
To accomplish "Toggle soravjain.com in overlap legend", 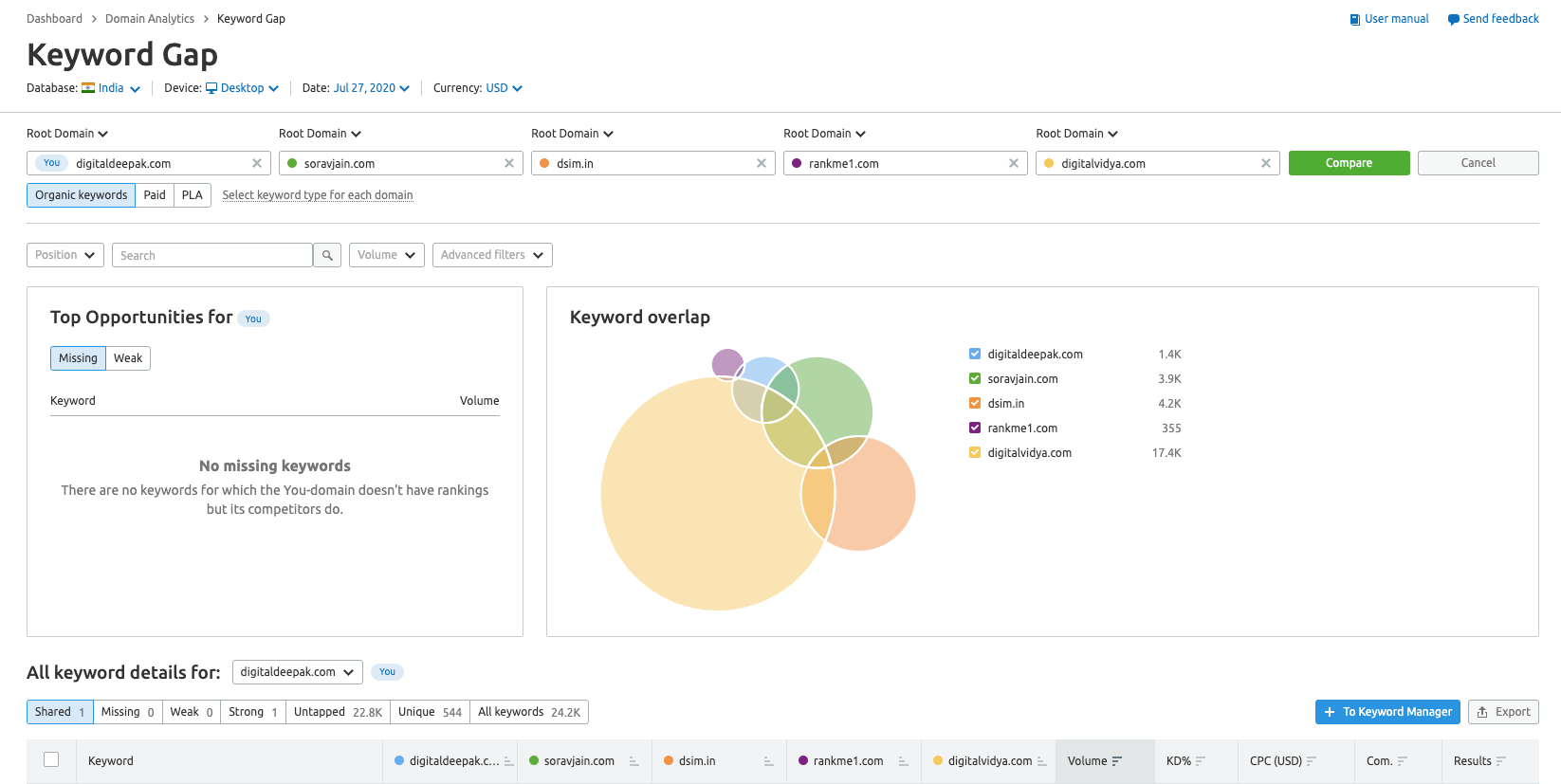I will coord(975,378).
